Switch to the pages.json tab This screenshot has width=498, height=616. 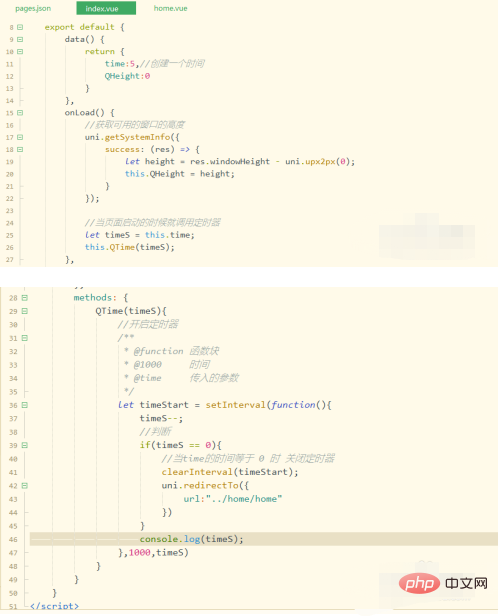tap(33, 8)
